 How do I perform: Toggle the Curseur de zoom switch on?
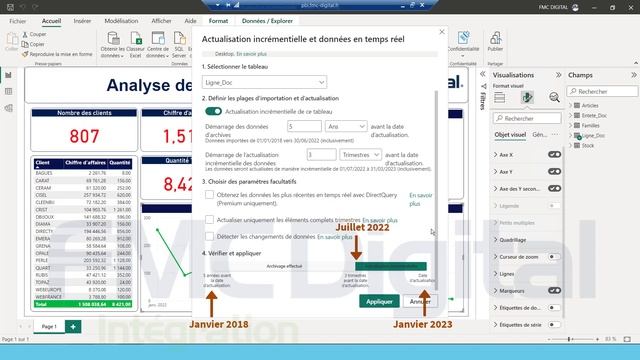[x=554, y=257]
